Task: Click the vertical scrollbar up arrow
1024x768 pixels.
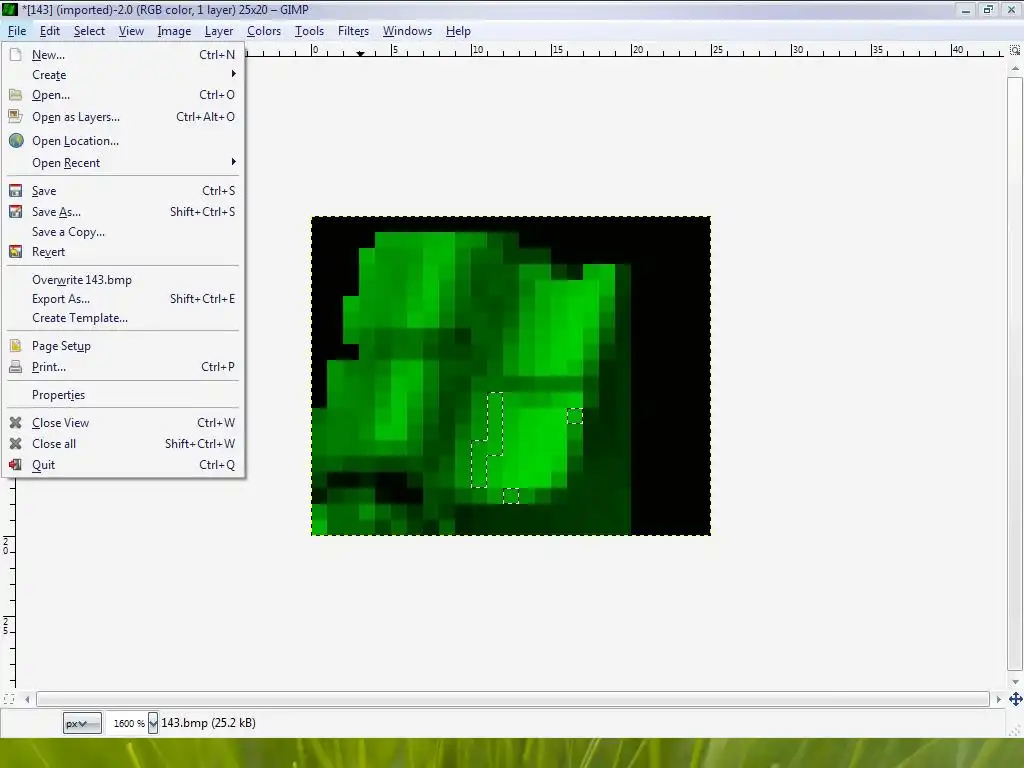Action: (1014, 67)
